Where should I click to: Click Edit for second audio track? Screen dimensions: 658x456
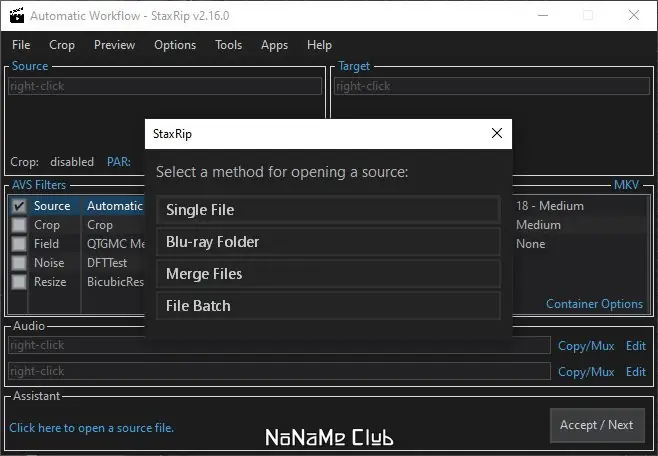coord(636,372)
